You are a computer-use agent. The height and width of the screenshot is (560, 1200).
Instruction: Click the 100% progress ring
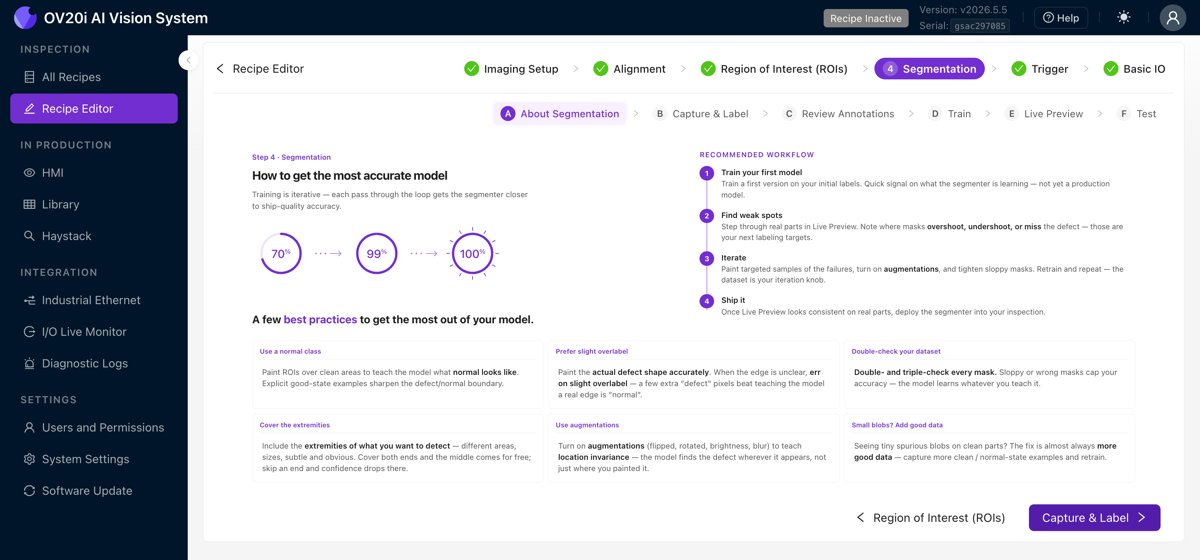471,254
